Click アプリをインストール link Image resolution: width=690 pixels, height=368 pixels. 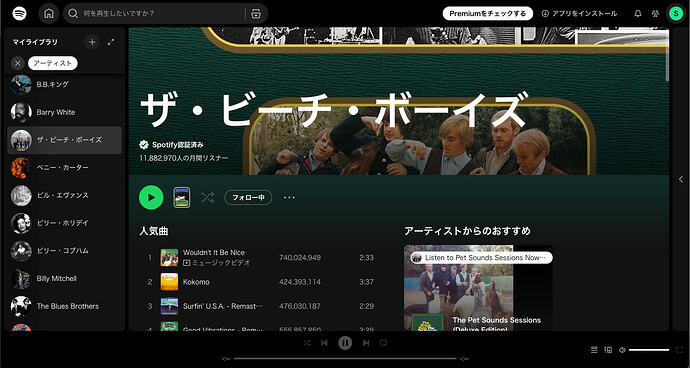coord(579,14)
